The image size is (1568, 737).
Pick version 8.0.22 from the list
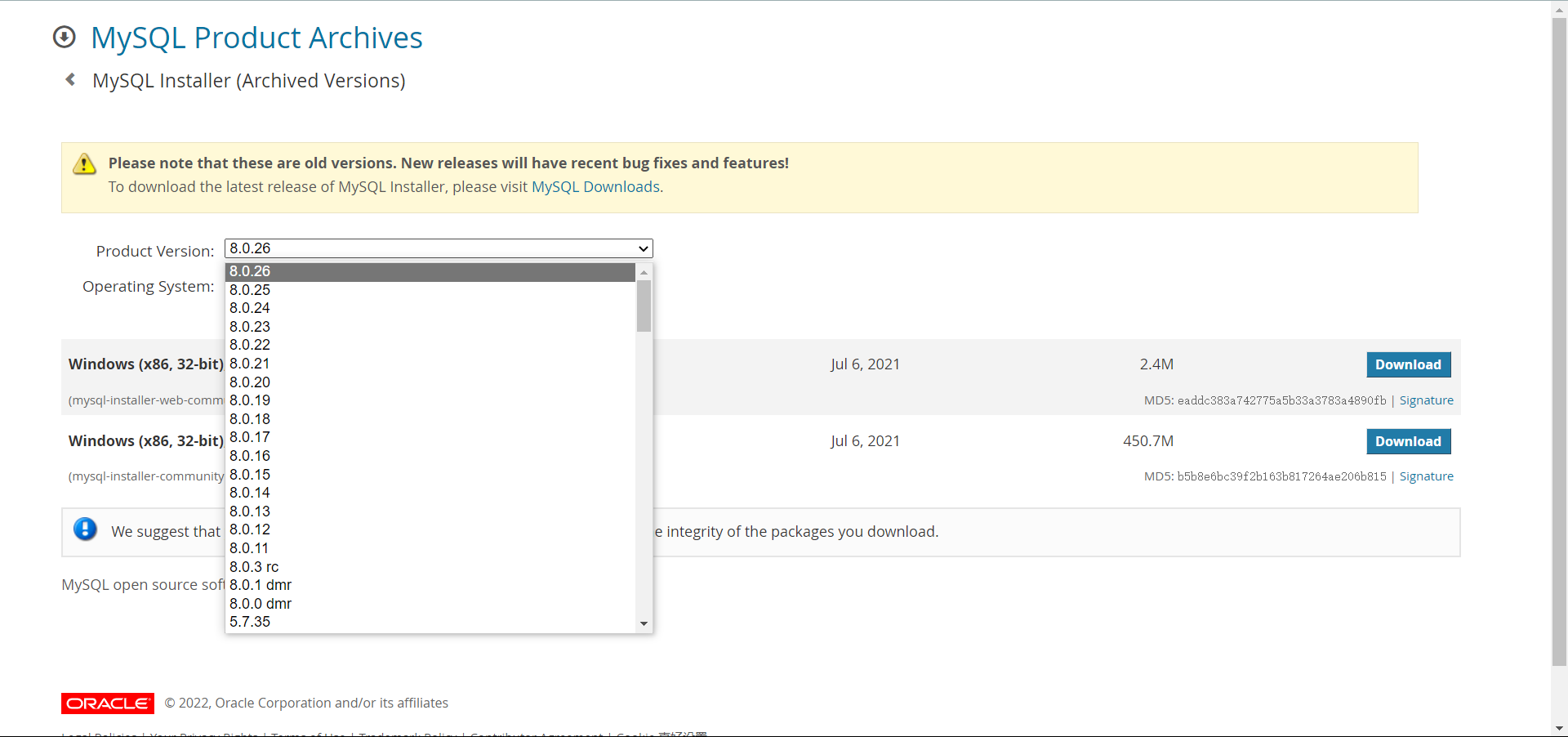(x=430, y=345)
